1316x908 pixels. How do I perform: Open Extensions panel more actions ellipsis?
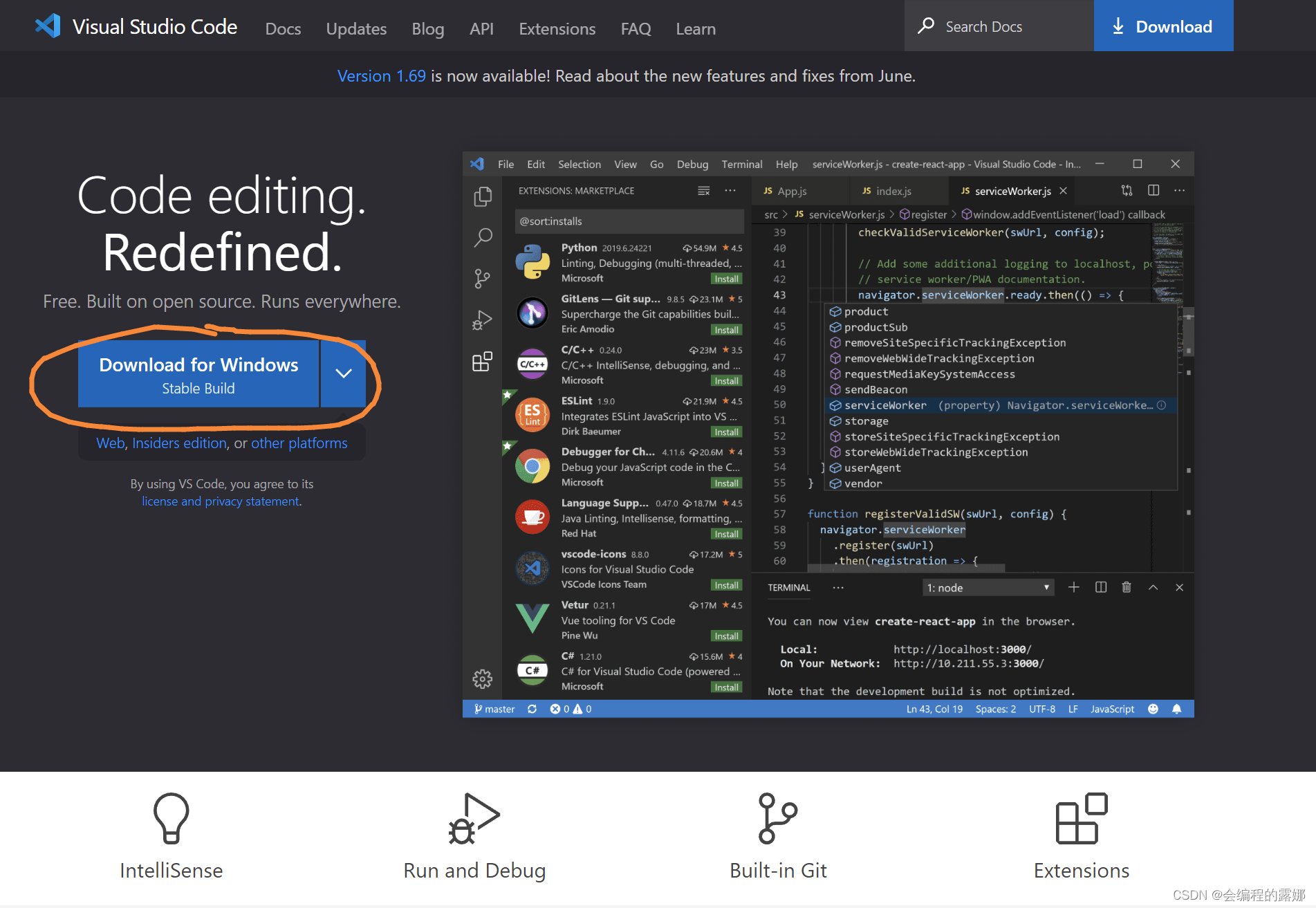pyautogui.click(x=730, y=190)
